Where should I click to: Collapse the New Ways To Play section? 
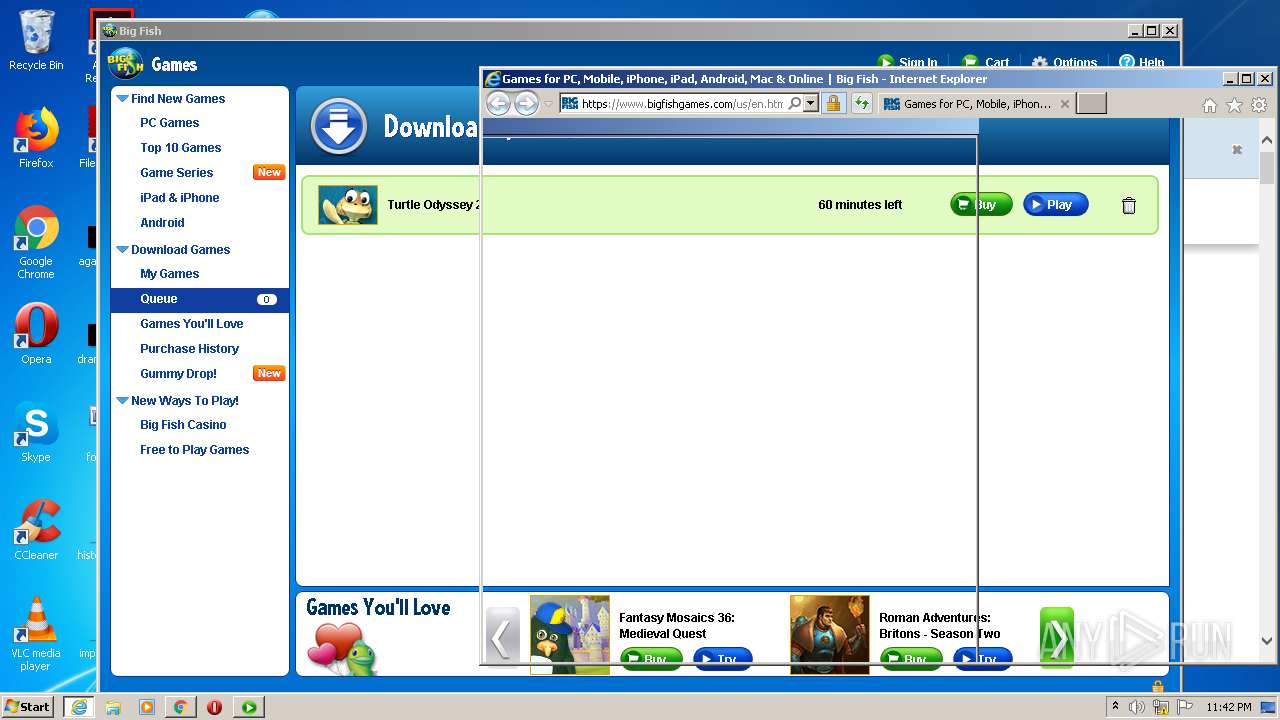[122, 401]
